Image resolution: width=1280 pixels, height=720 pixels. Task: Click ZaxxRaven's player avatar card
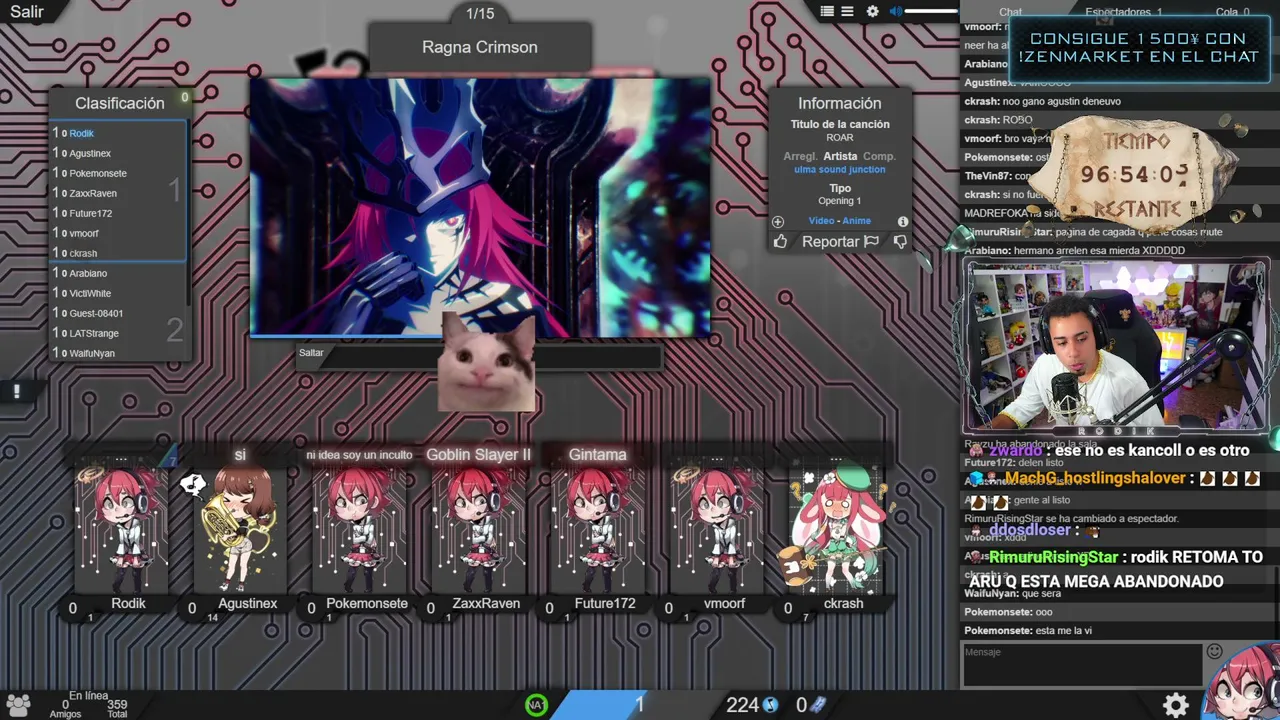(x=479, y=530)
